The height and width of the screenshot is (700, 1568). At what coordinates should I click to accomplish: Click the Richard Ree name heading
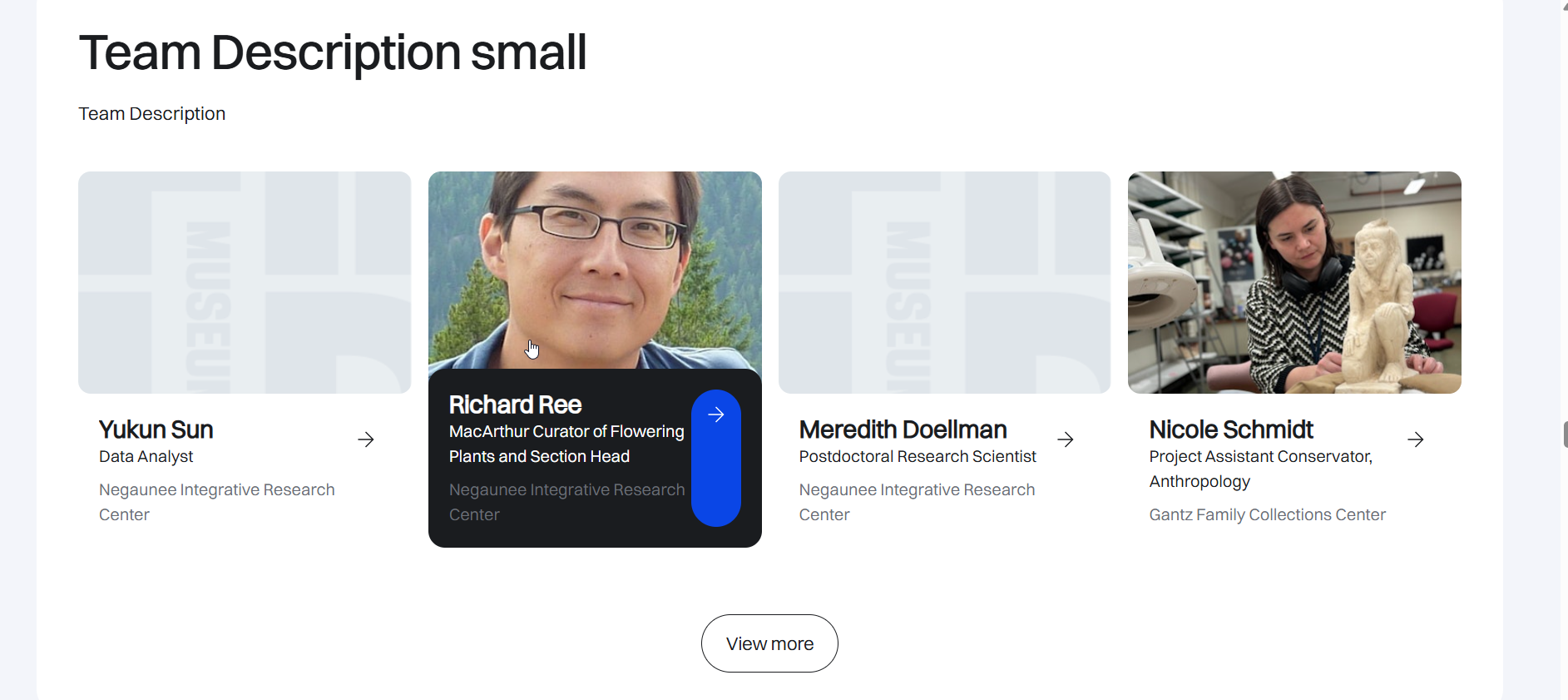(515, 405)
